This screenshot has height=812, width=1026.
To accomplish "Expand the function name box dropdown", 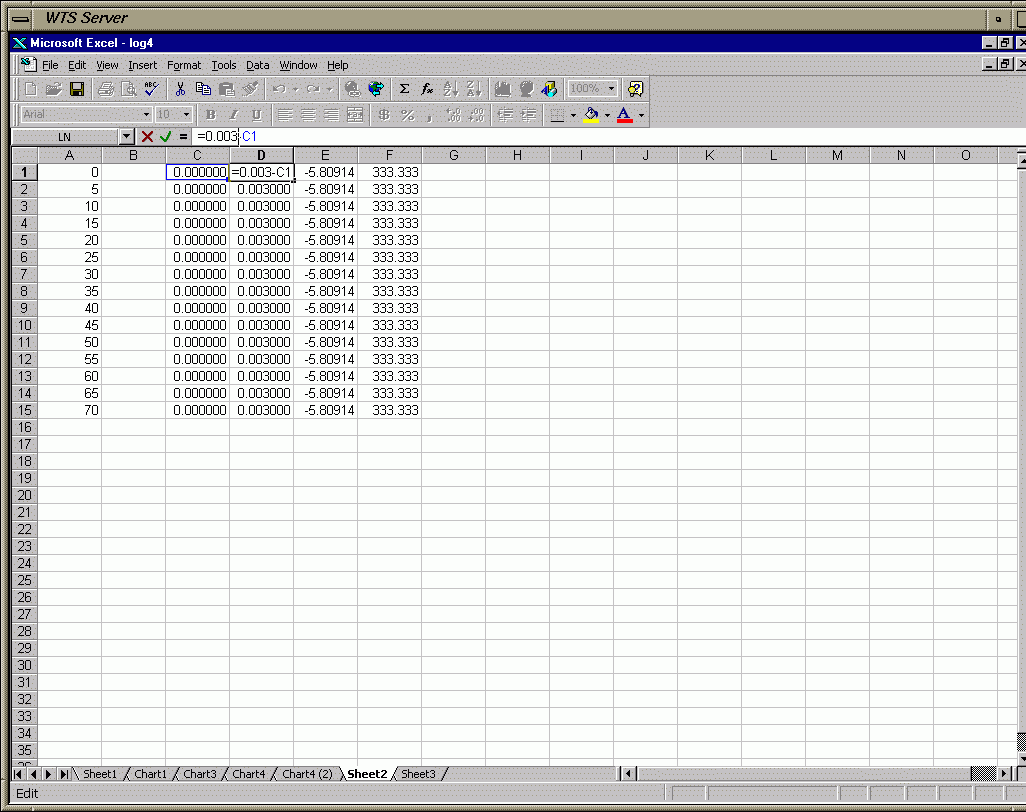I will tap(126, 136).
